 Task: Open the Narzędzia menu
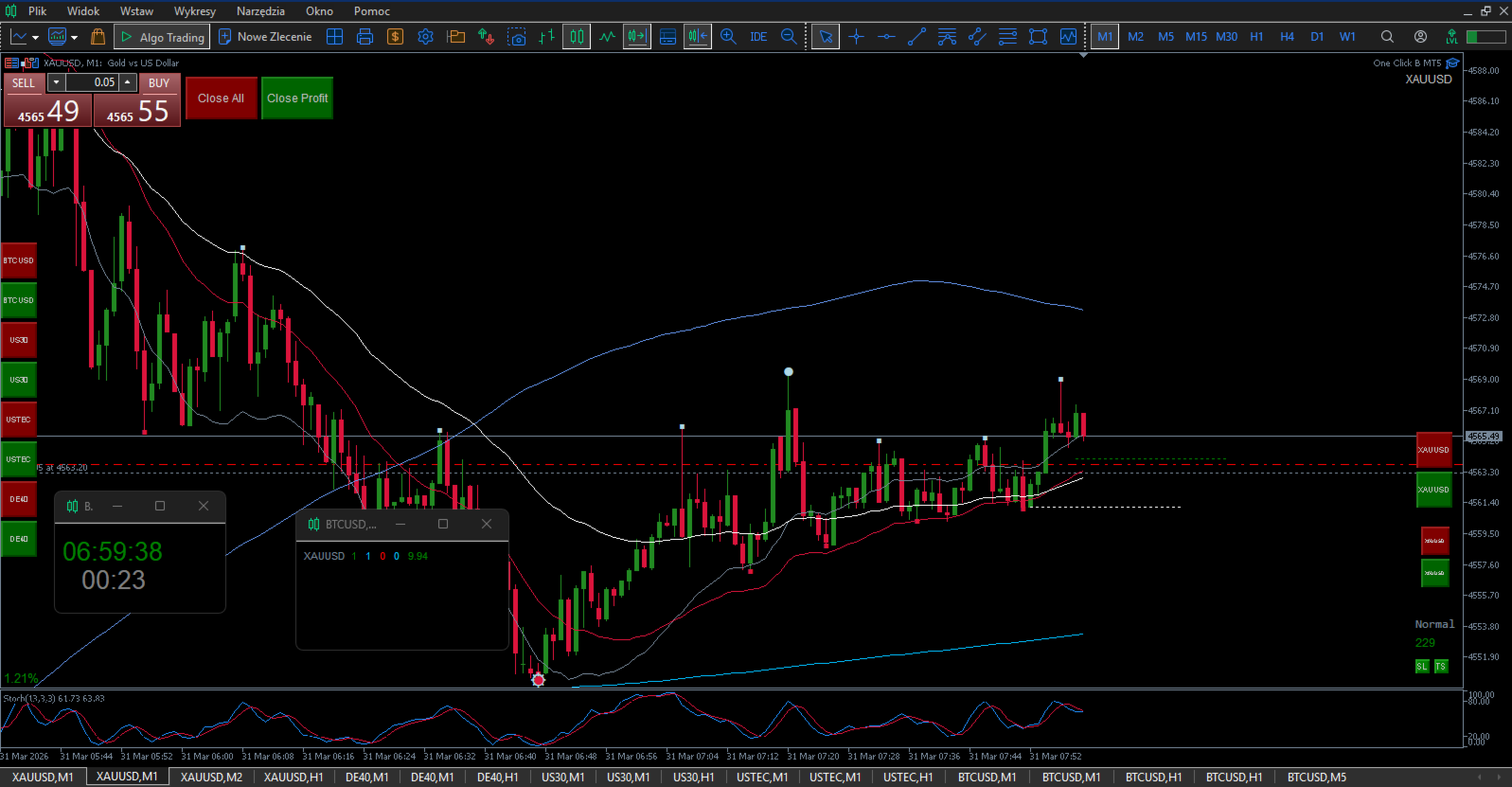pos(260,11)
